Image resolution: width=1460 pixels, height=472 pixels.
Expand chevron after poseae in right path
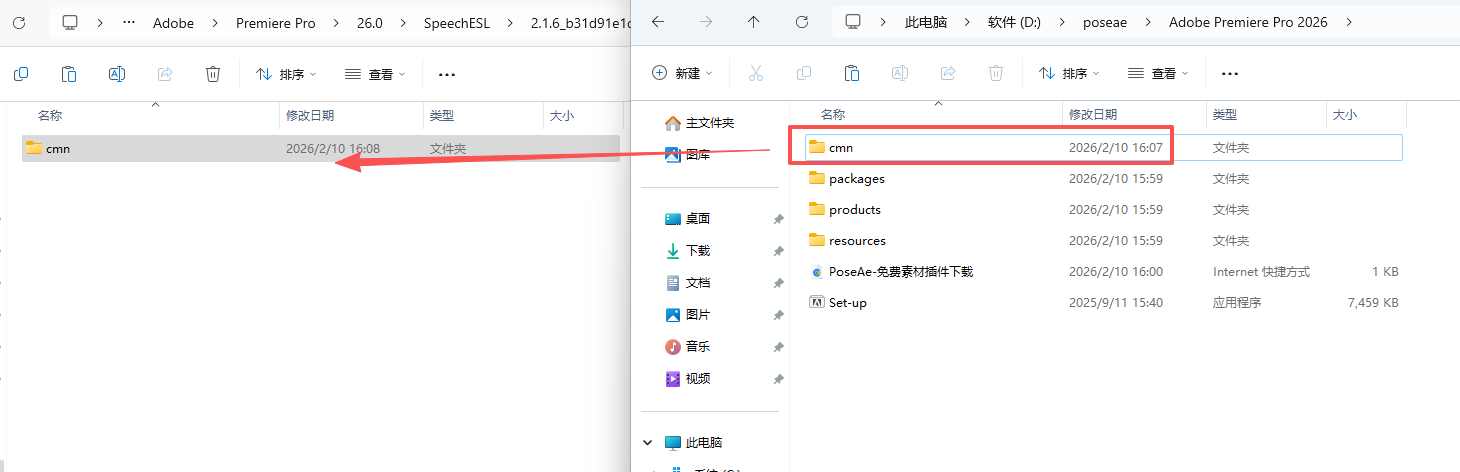click(1148, 22)
